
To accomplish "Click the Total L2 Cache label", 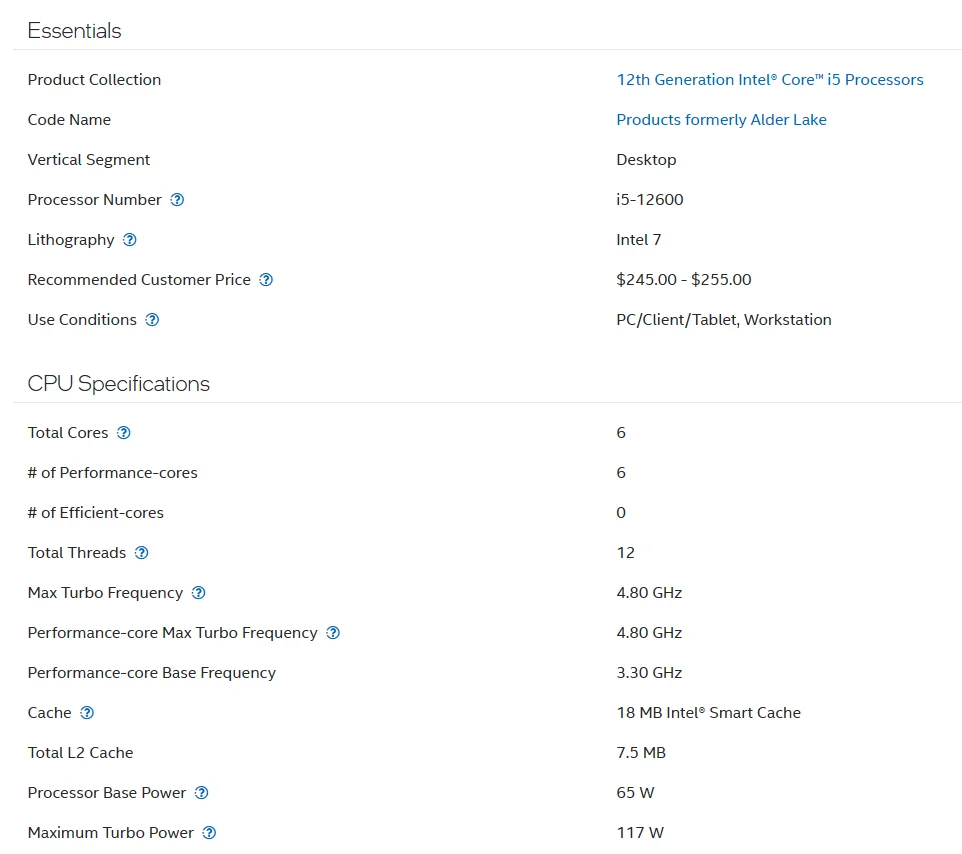I will coord(80,753).
